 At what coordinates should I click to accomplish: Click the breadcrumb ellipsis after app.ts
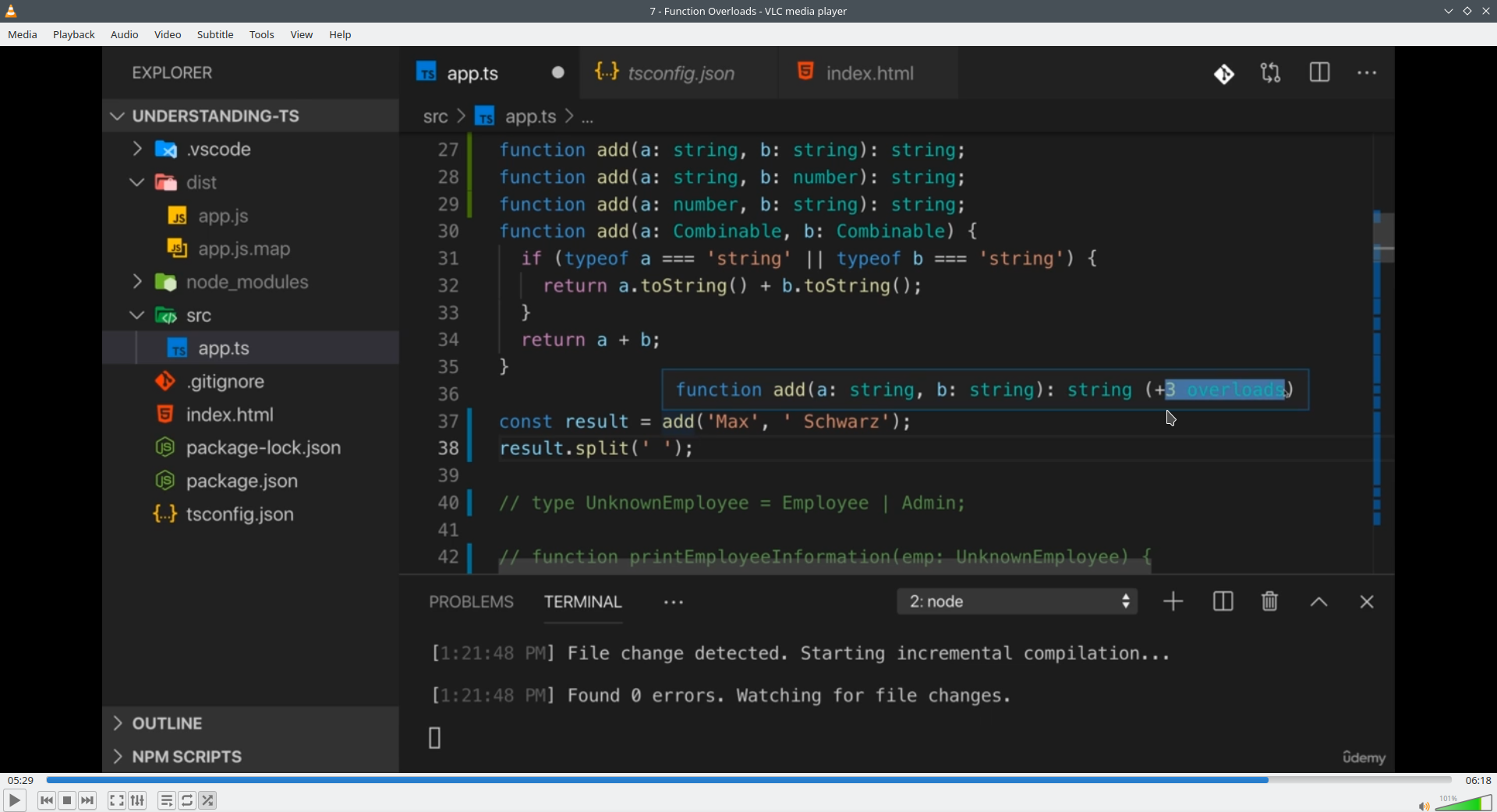coord(588,118)
